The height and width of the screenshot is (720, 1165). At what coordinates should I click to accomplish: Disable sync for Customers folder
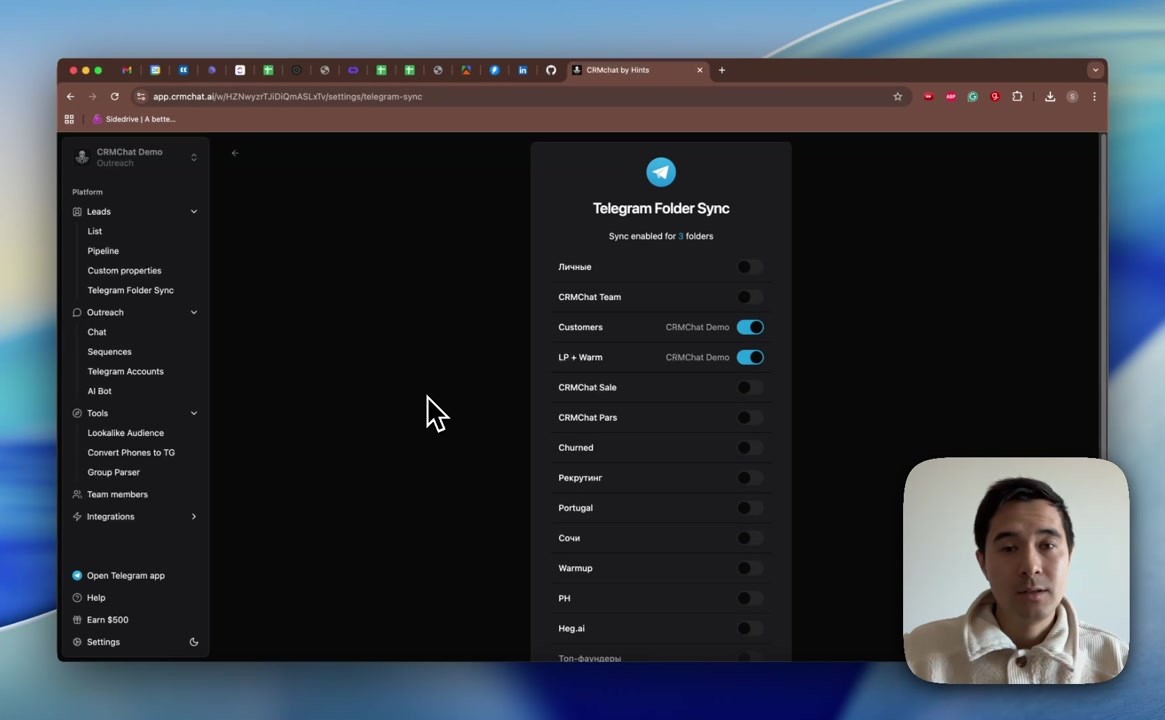750,327
